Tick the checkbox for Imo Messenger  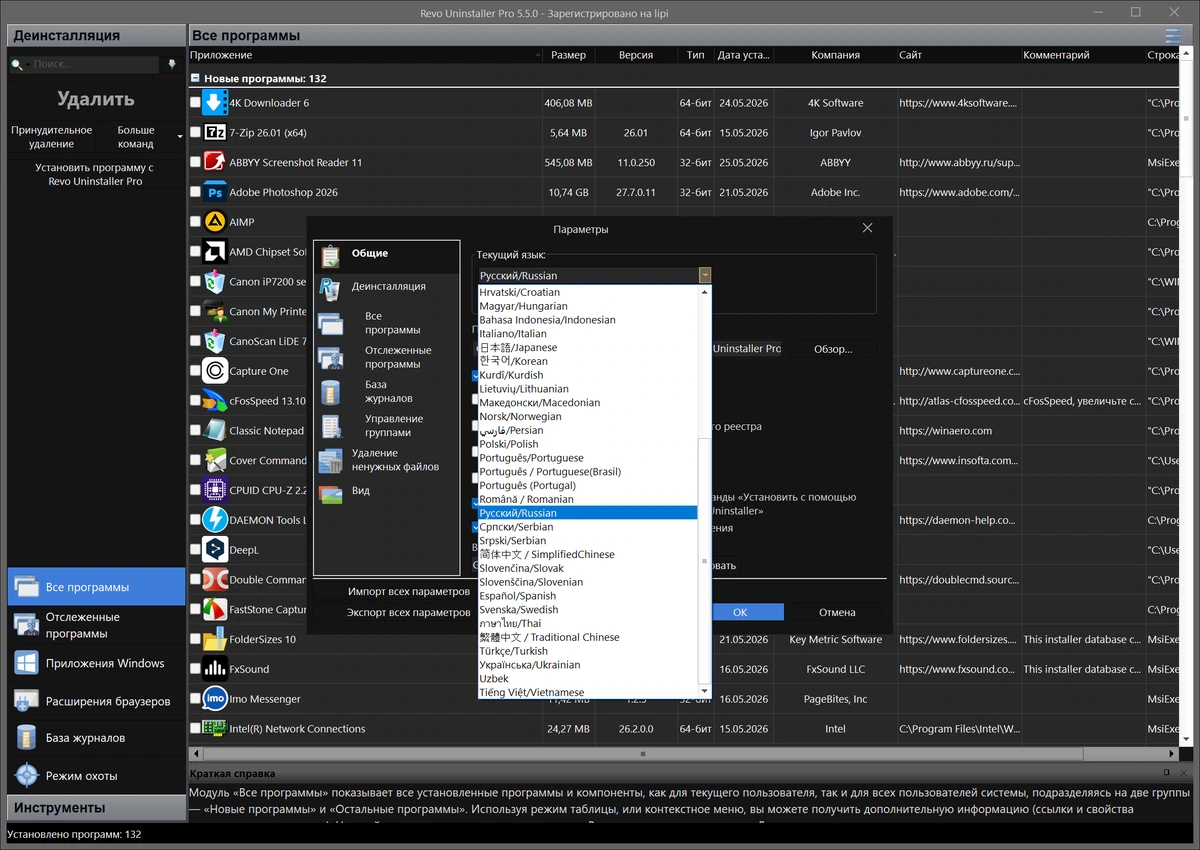point(195,699)
